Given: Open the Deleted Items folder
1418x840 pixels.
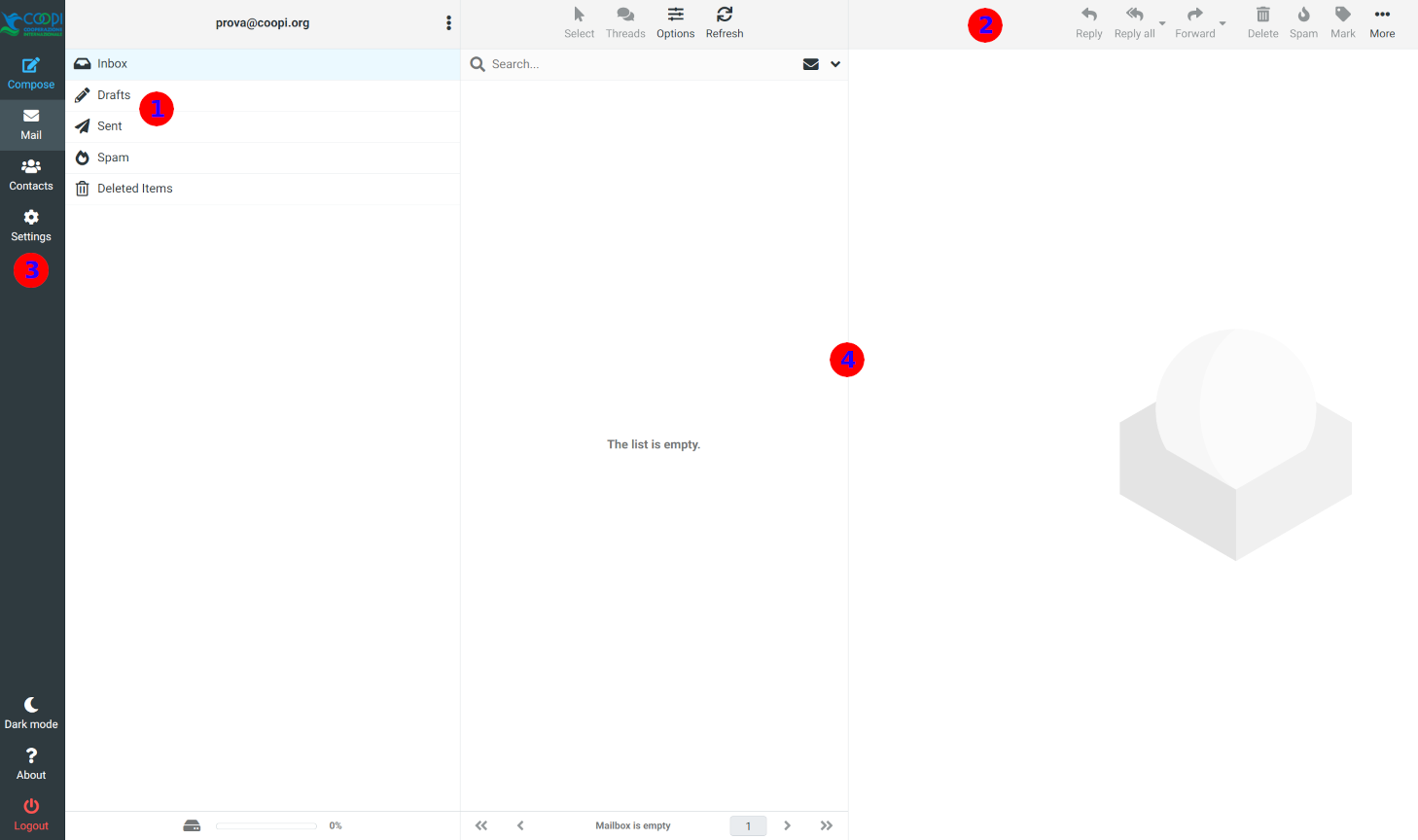Looking at the screenshot, I should point(134,189).
